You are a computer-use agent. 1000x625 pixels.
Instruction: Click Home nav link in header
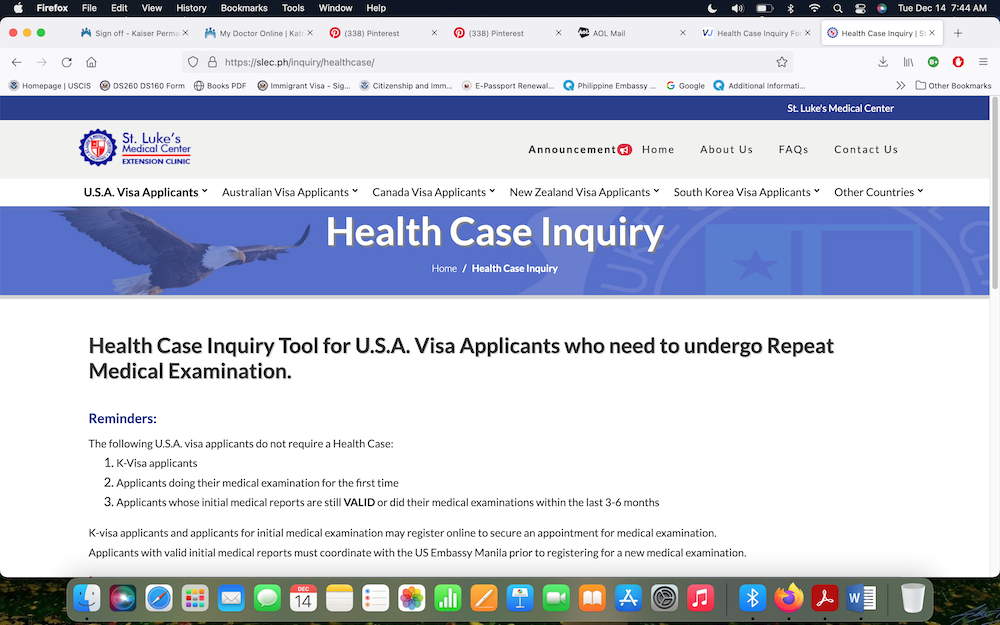point(658,149)
